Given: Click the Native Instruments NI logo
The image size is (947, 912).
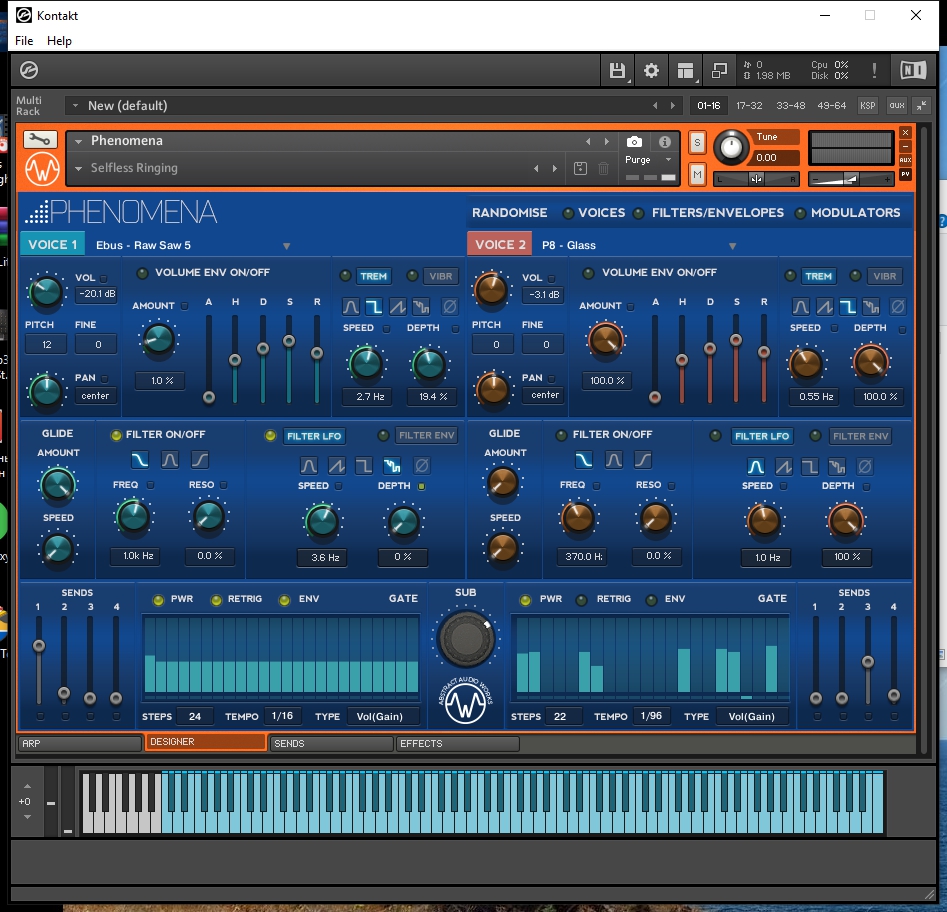Looking at the screenshot, I should 913,71.
